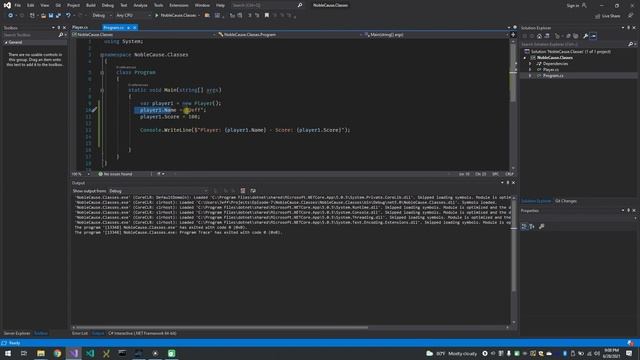This screenshot has height=360, width=640.
Task: Click the Save icon in toolbar
Action: (x=51, y=16)
